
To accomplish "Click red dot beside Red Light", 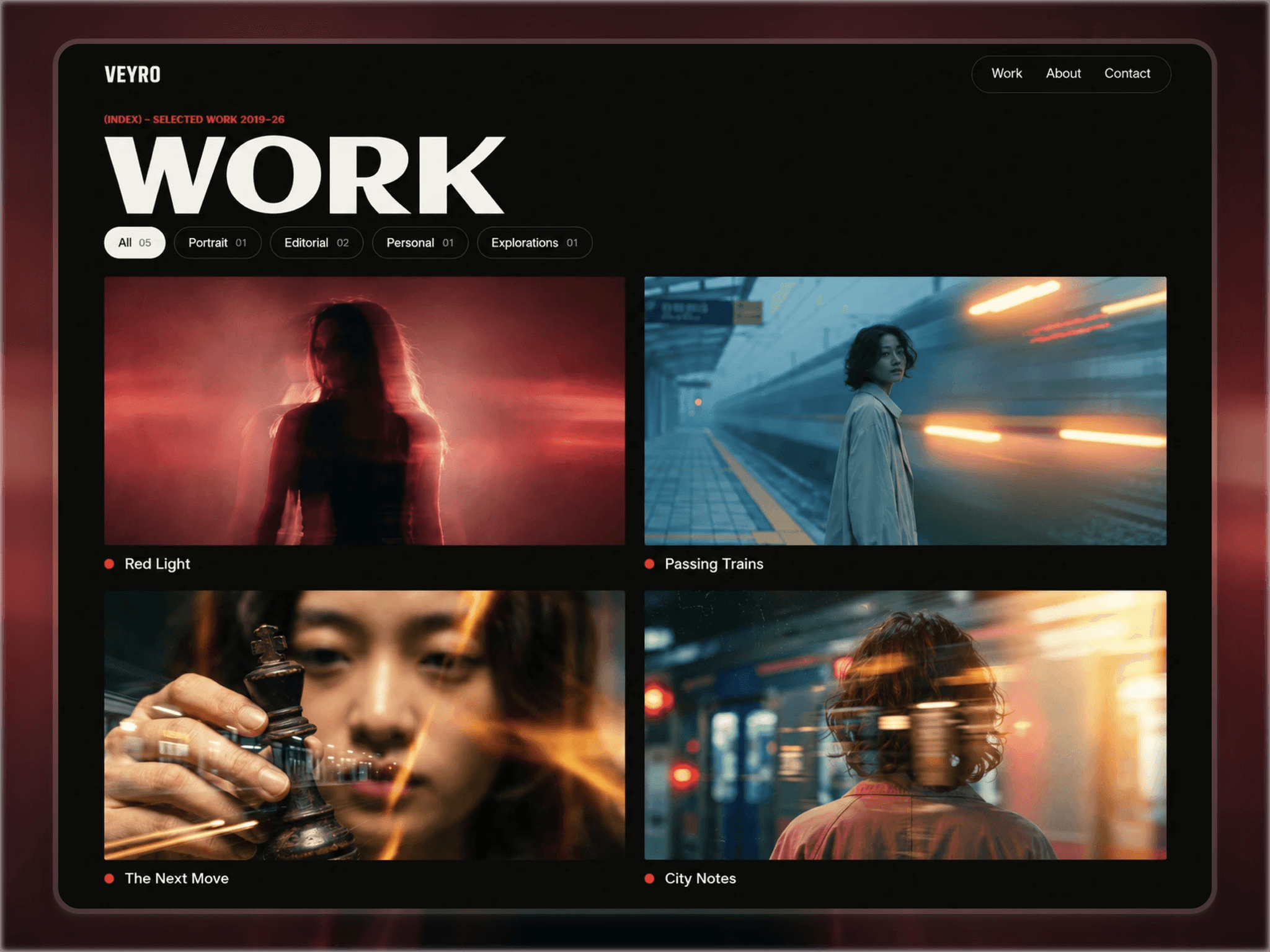I will point(109,564).
